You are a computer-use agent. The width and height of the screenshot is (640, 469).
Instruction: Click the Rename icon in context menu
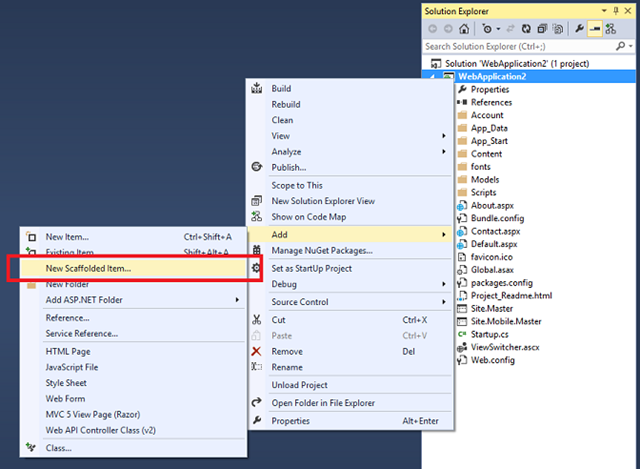tap(257, 367)
